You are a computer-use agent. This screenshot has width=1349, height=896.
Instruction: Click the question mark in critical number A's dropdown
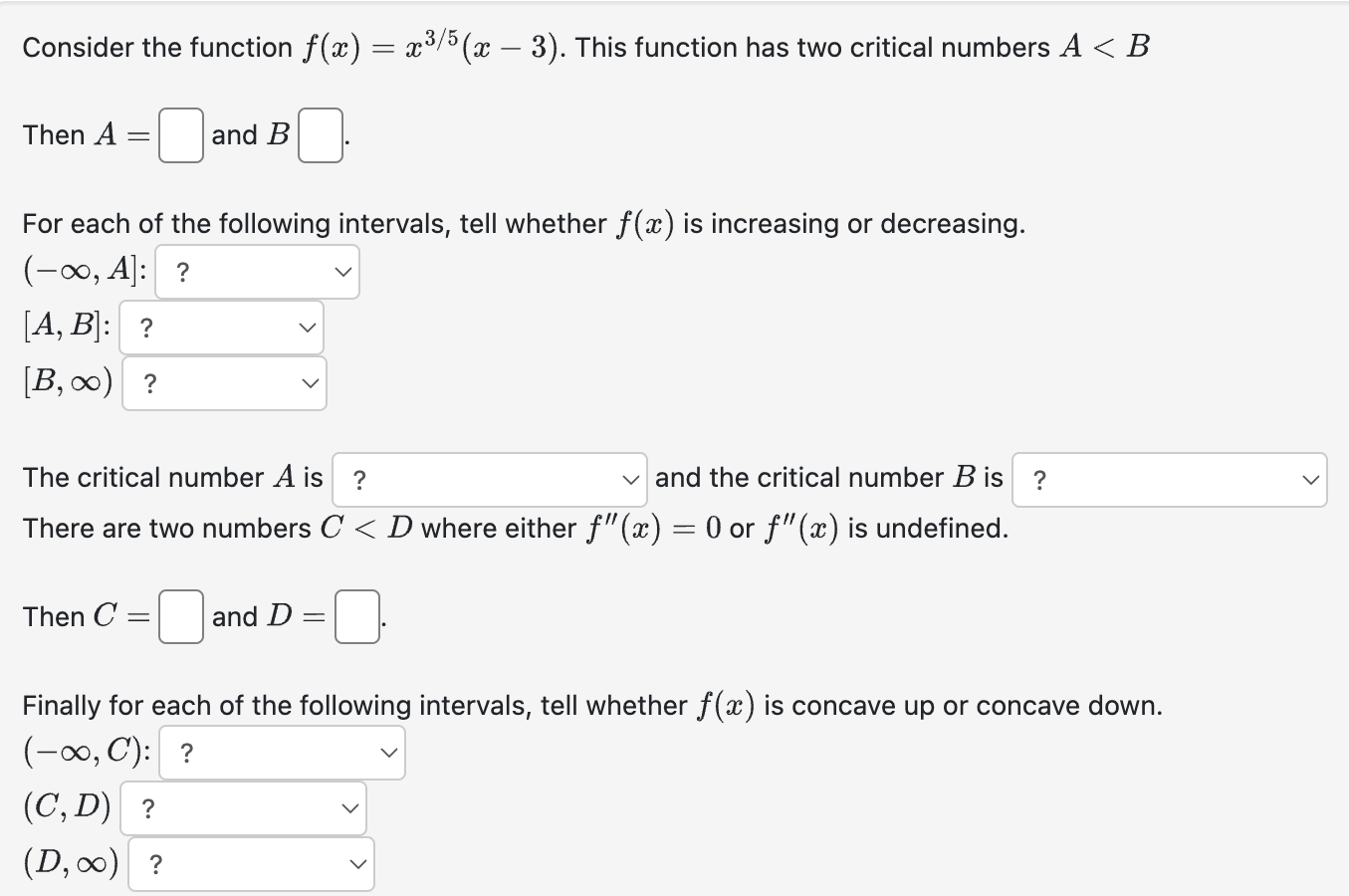pos(360,480)
